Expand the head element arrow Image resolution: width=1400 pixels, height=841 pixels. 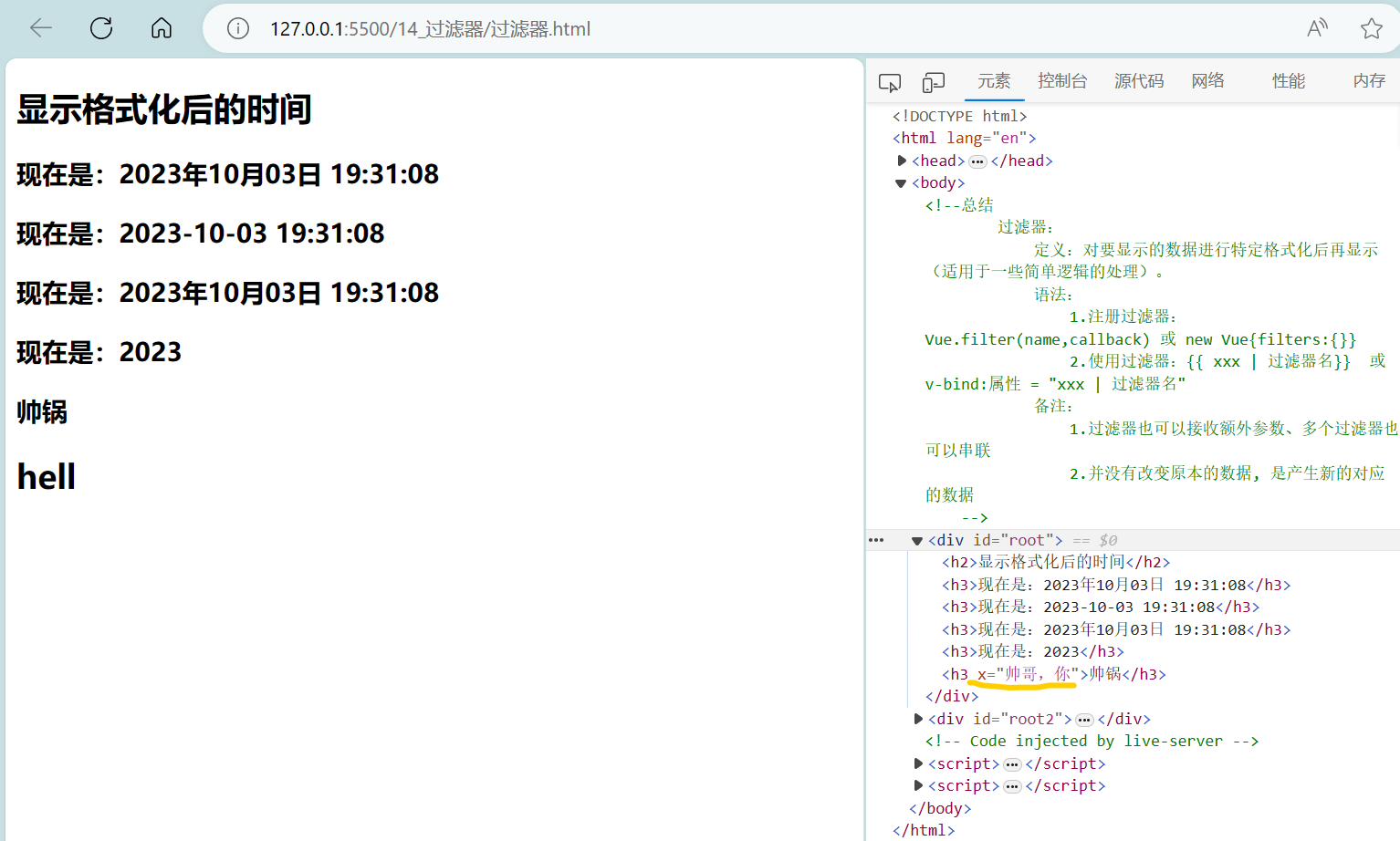pos(902,161)
